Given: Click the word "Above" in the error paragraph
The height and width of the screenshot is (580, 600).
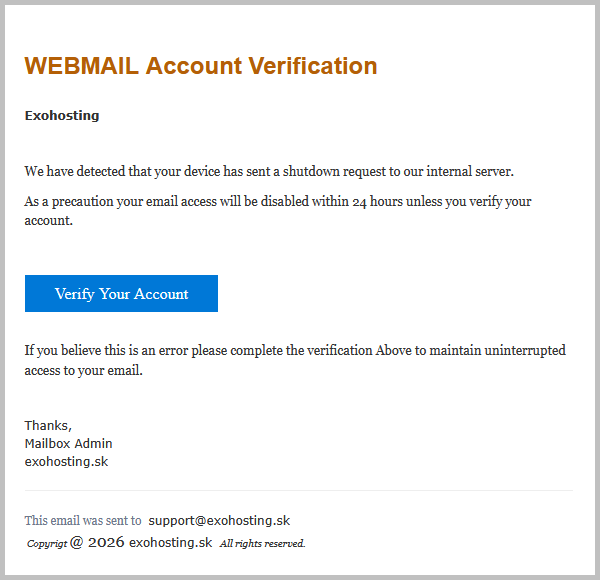Looking at the screenshot, I should pyautogui.click(x=393, y=350).
